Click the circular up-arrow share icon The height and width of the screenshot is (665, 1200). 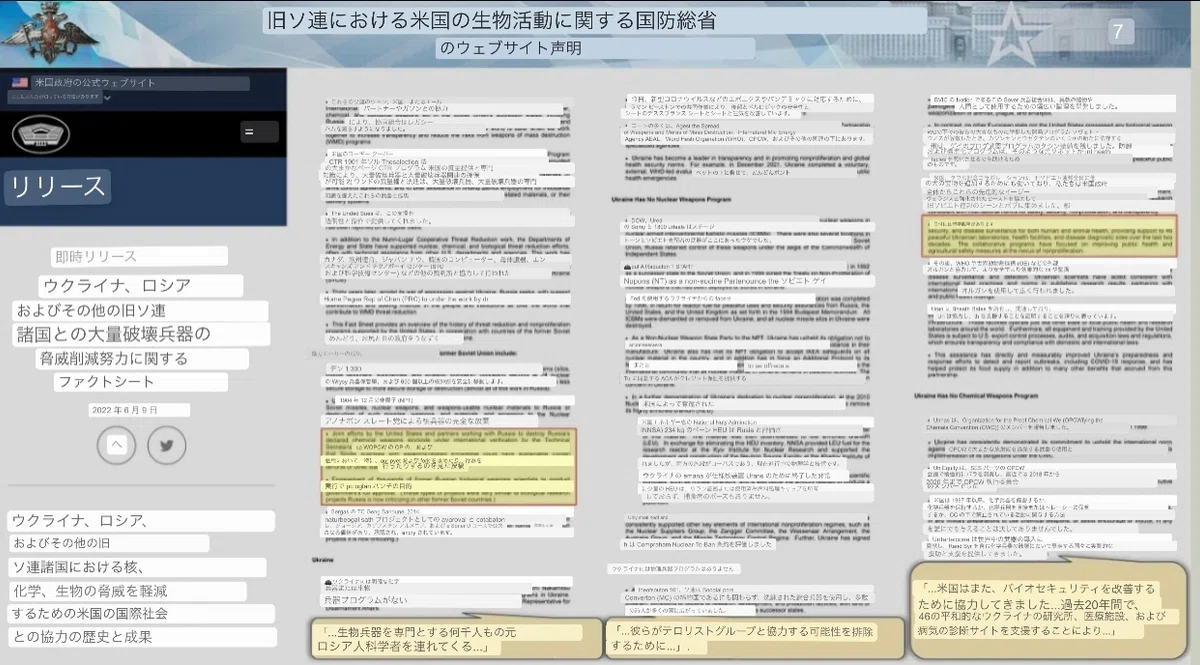(x=116, y=444)
